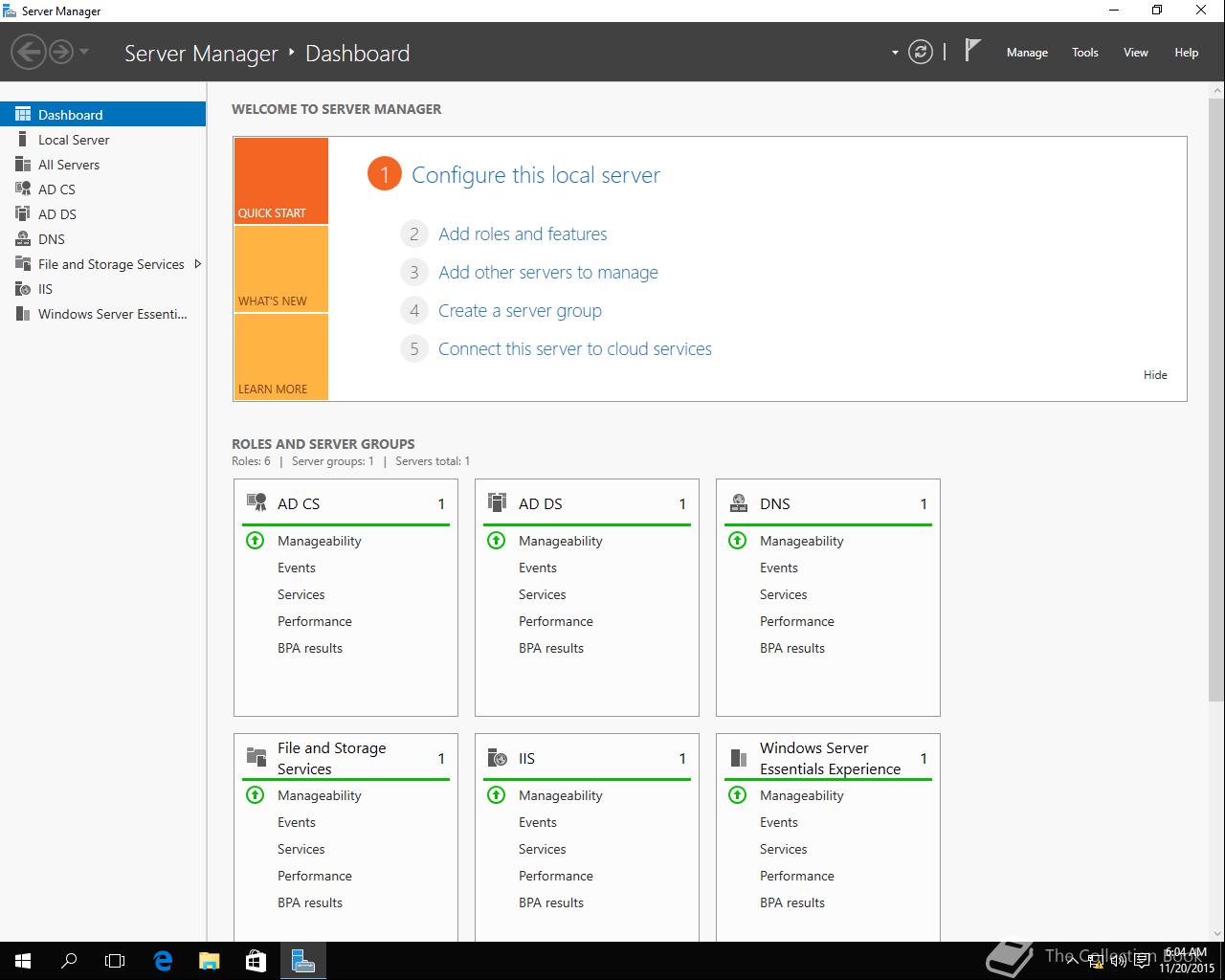Open File and Storage Services in sidebar
The width and height of the screenshot is (1225, 980).
(x=103, y=264)
